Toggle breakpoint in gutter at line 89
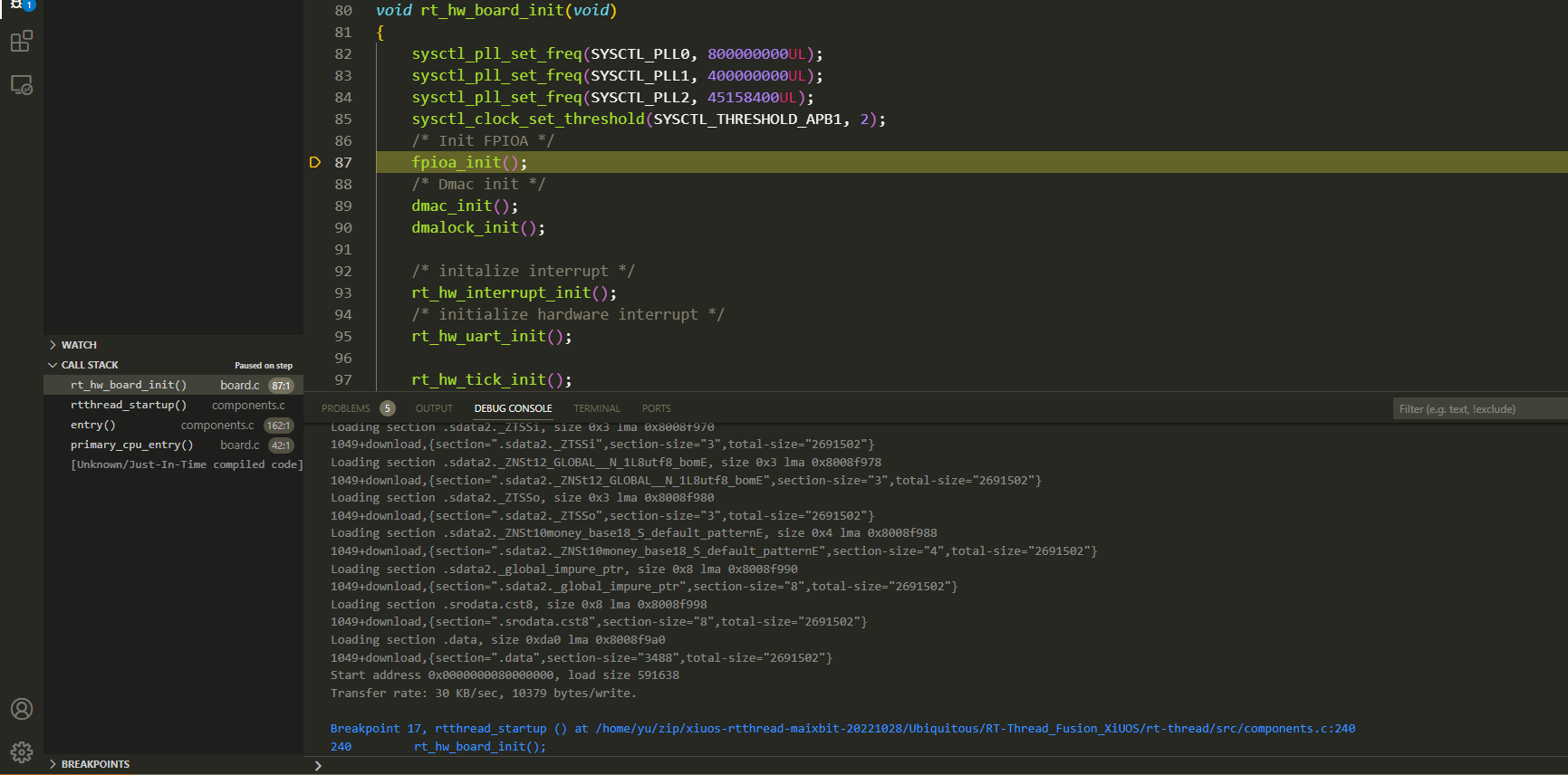This screenshot has height=775, width=1568. (x=315, y=206)
